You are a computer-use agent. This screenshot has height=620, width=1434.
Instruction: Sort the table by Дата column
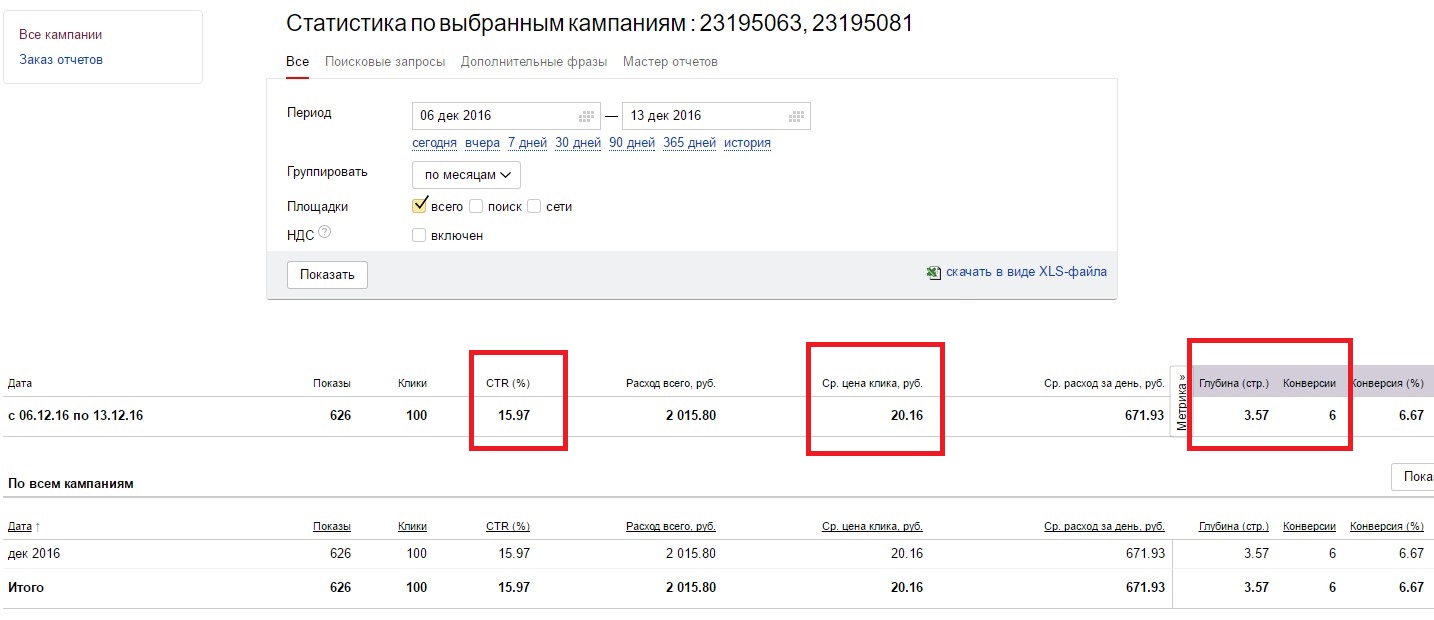click(x=20, y=526)
